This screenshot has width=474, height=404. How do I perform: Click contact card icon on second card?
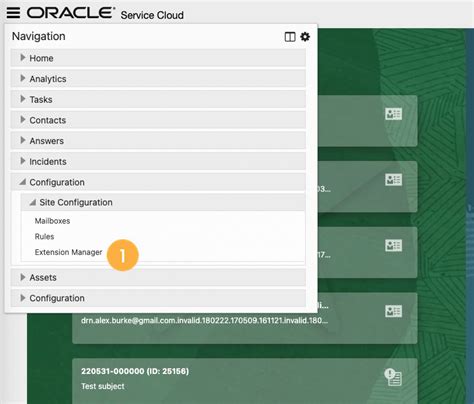point(393,180)
